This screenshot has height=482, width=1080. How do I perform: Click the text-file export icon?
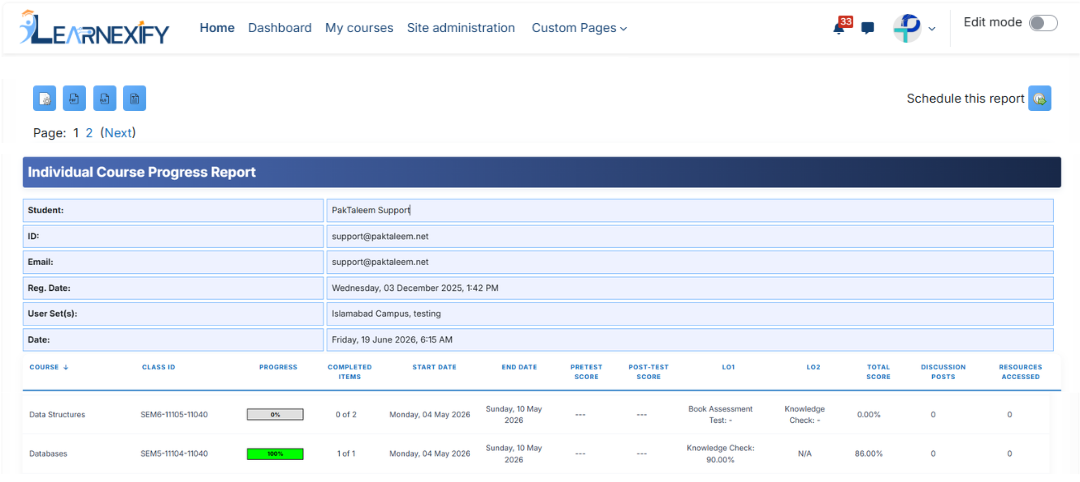click(134, 98)
